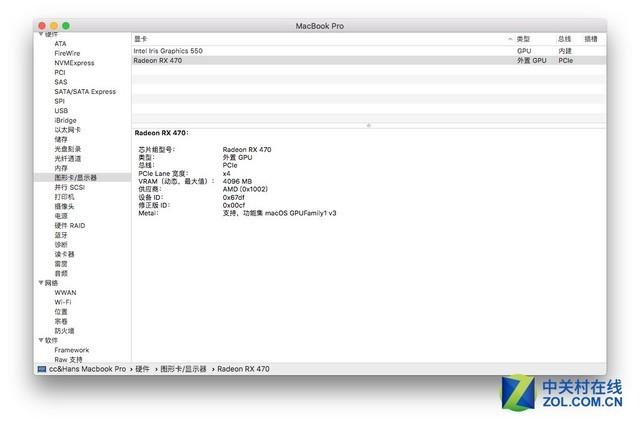Click the green zoom window button
The height and width of the screenshot is (423, 640).
(66, 26)
